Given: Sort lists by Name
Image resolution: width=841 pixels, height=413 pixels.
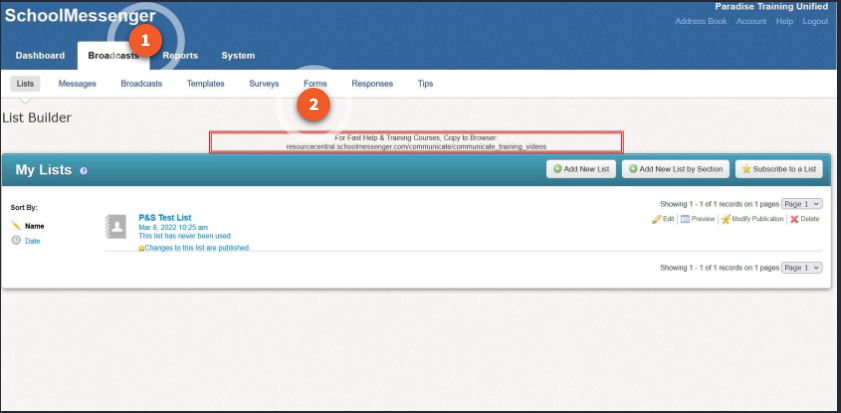Looking at the screenshot, I should 34,226.
